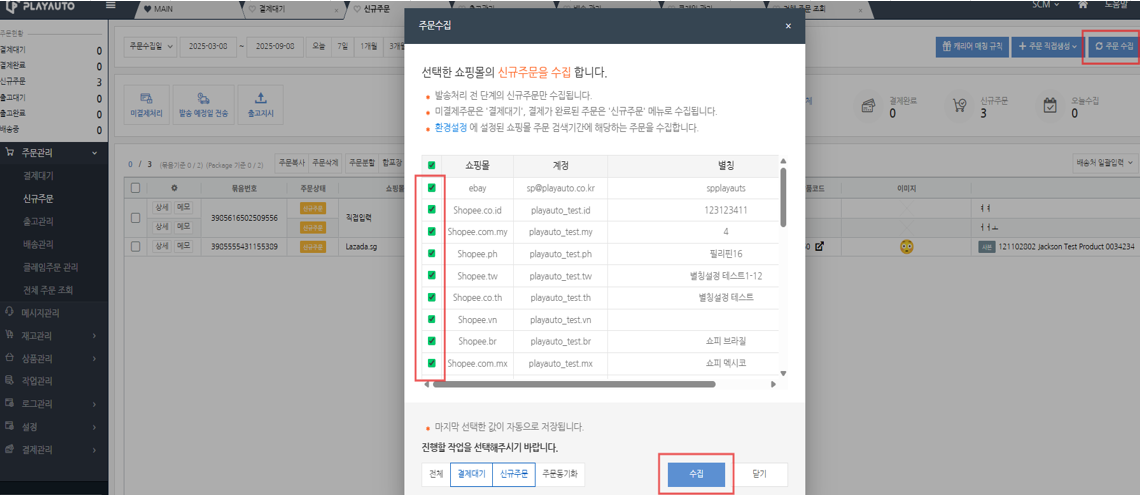The image size is (1140, 495).
Task: Click the 상품관리 icon in sidebar
Action: (9, 358)
